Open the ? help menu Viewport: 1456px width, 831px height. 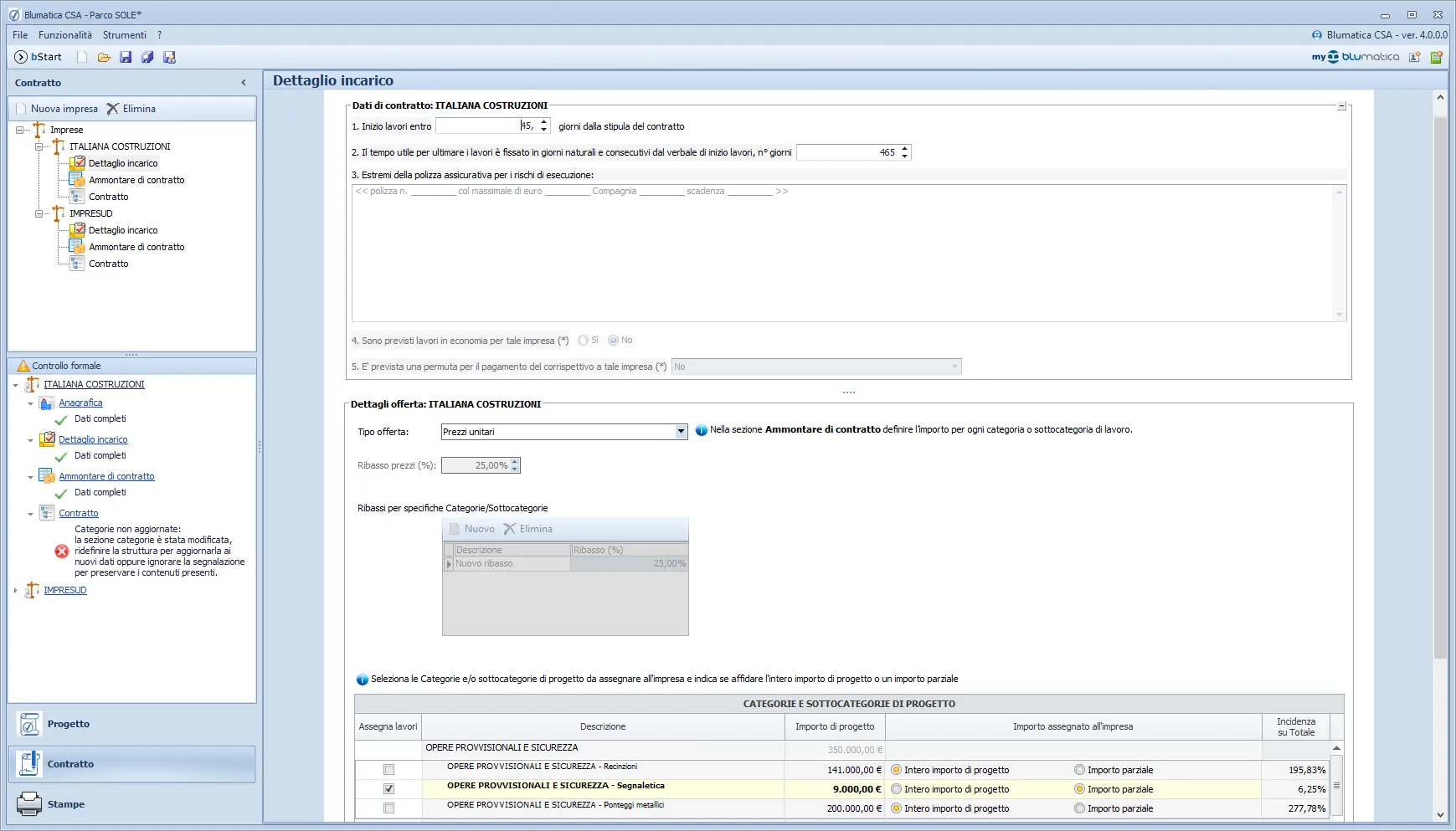click(x=159, y=35)
